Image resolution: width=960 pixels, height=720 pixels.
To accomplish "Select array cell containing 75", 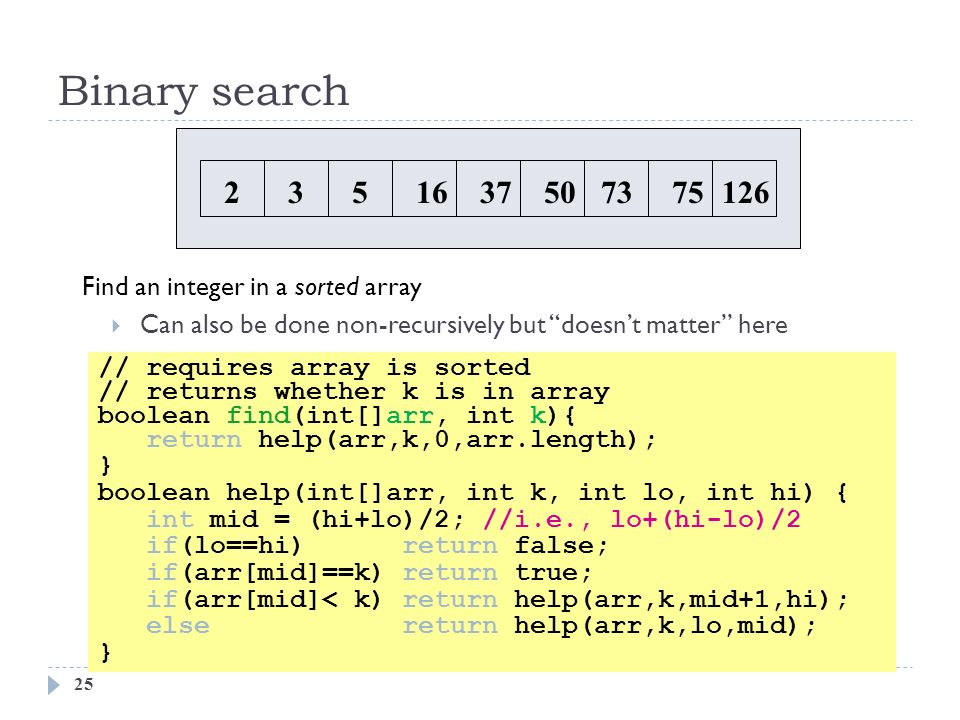I will point(681,189).
